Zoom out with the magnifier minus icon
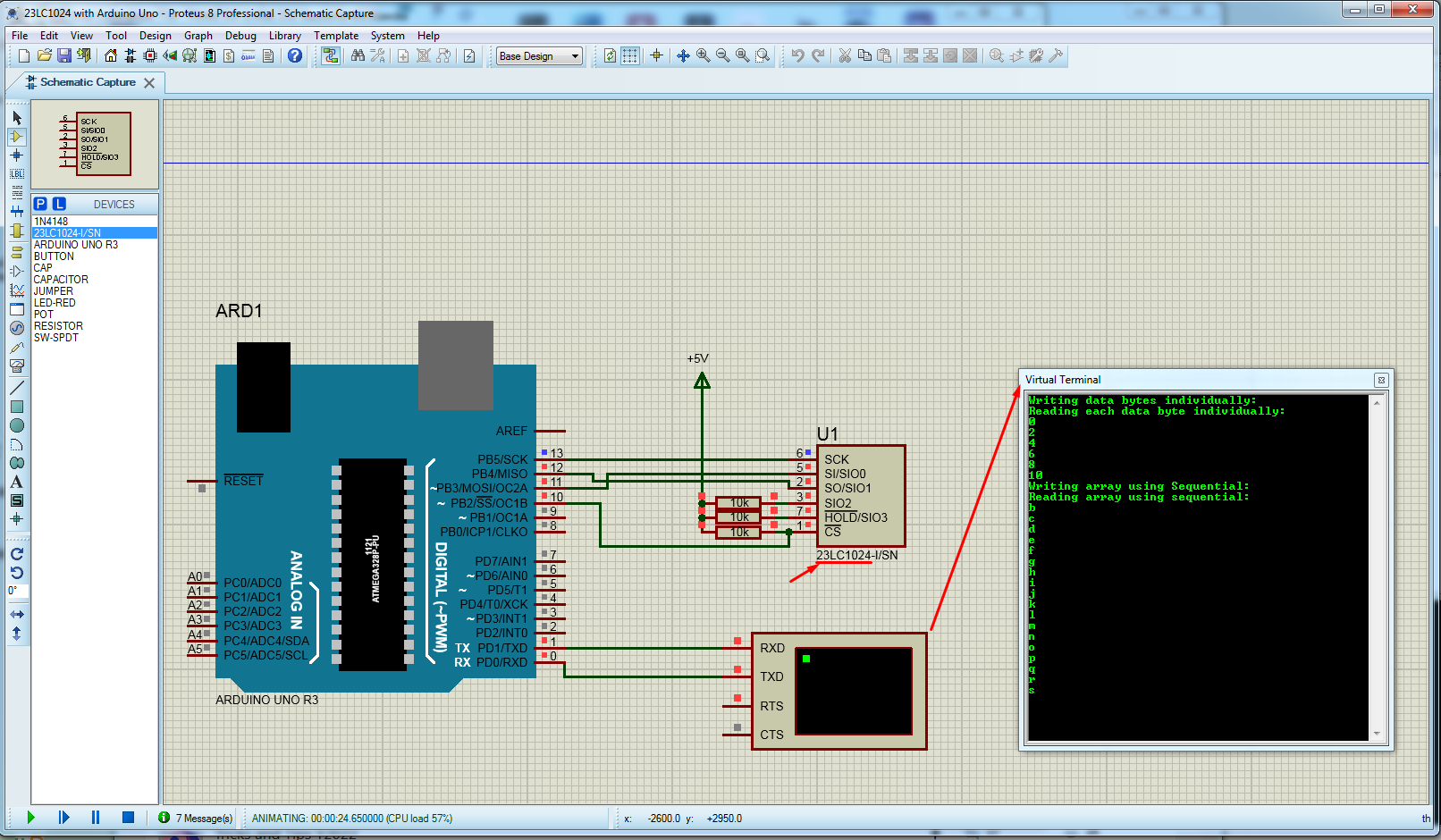 723,55
